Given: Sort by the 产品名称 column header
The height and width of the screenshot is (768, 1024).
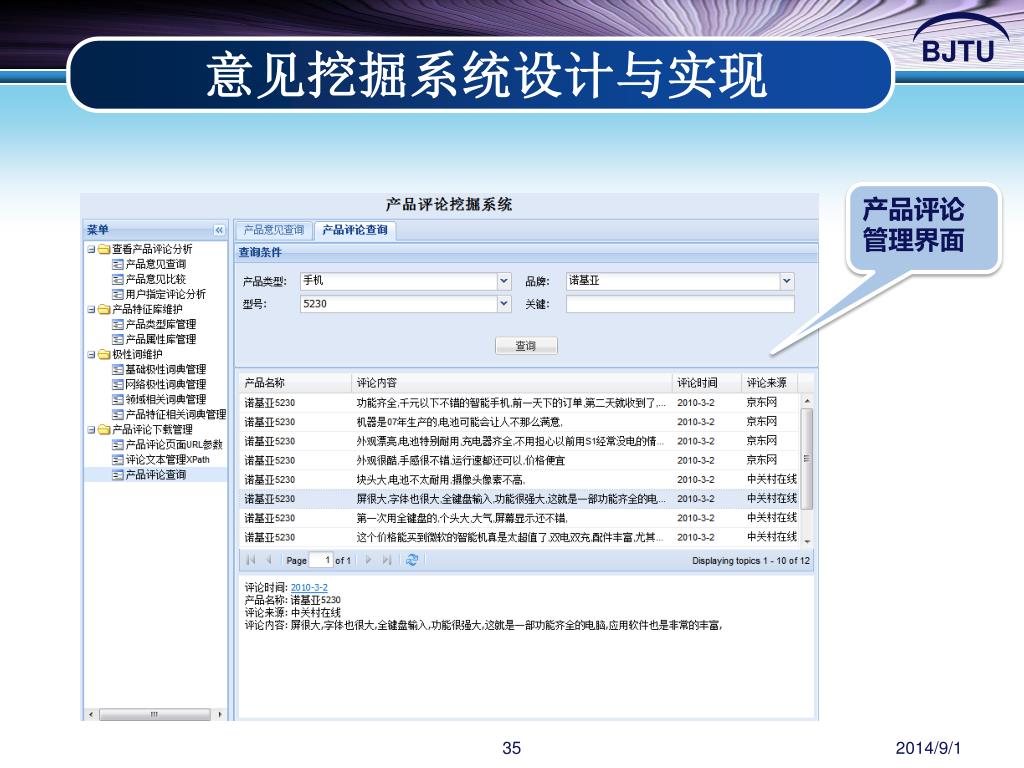Looking at the screenshot, I should [x=296, y=383].
